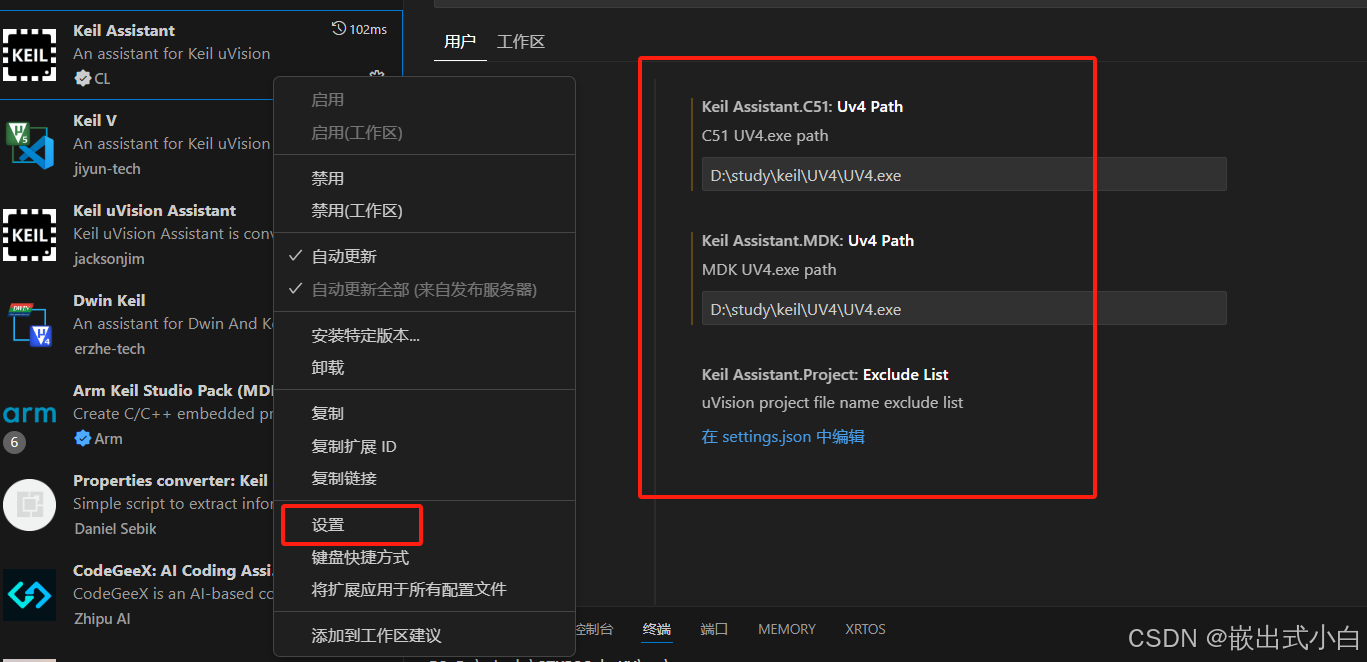Click the CodeGeeX: AI Coding Assistant title
The width and height of the screenshot is (1367, 662).
tap(173, 571)
